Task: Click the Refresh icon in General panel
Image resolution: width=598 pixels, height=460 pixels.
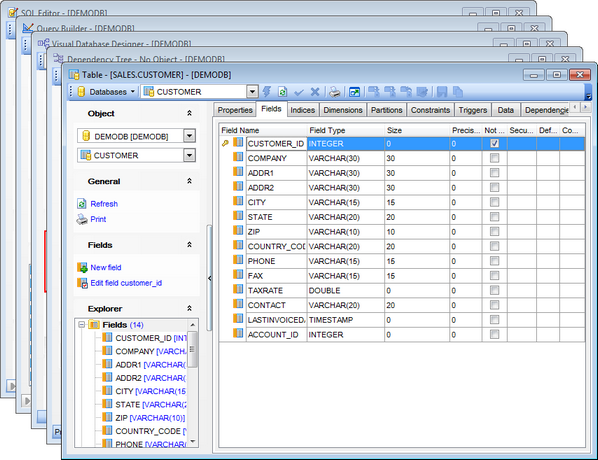Action: (x=82, y=204)
